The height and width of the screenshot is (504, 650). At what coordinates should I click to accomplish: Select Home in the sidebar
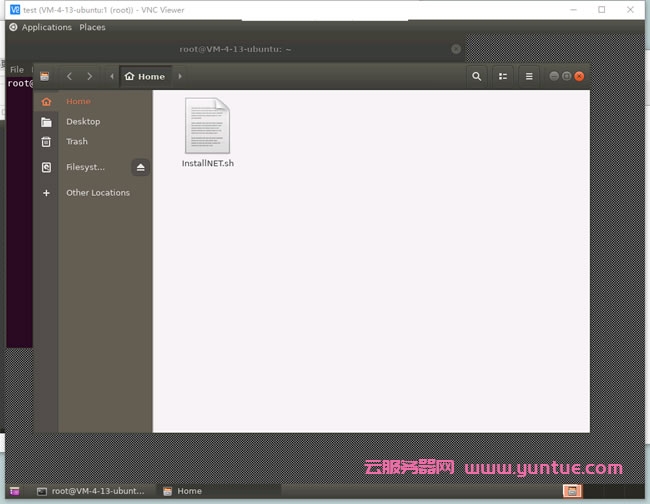click(78, 102)
